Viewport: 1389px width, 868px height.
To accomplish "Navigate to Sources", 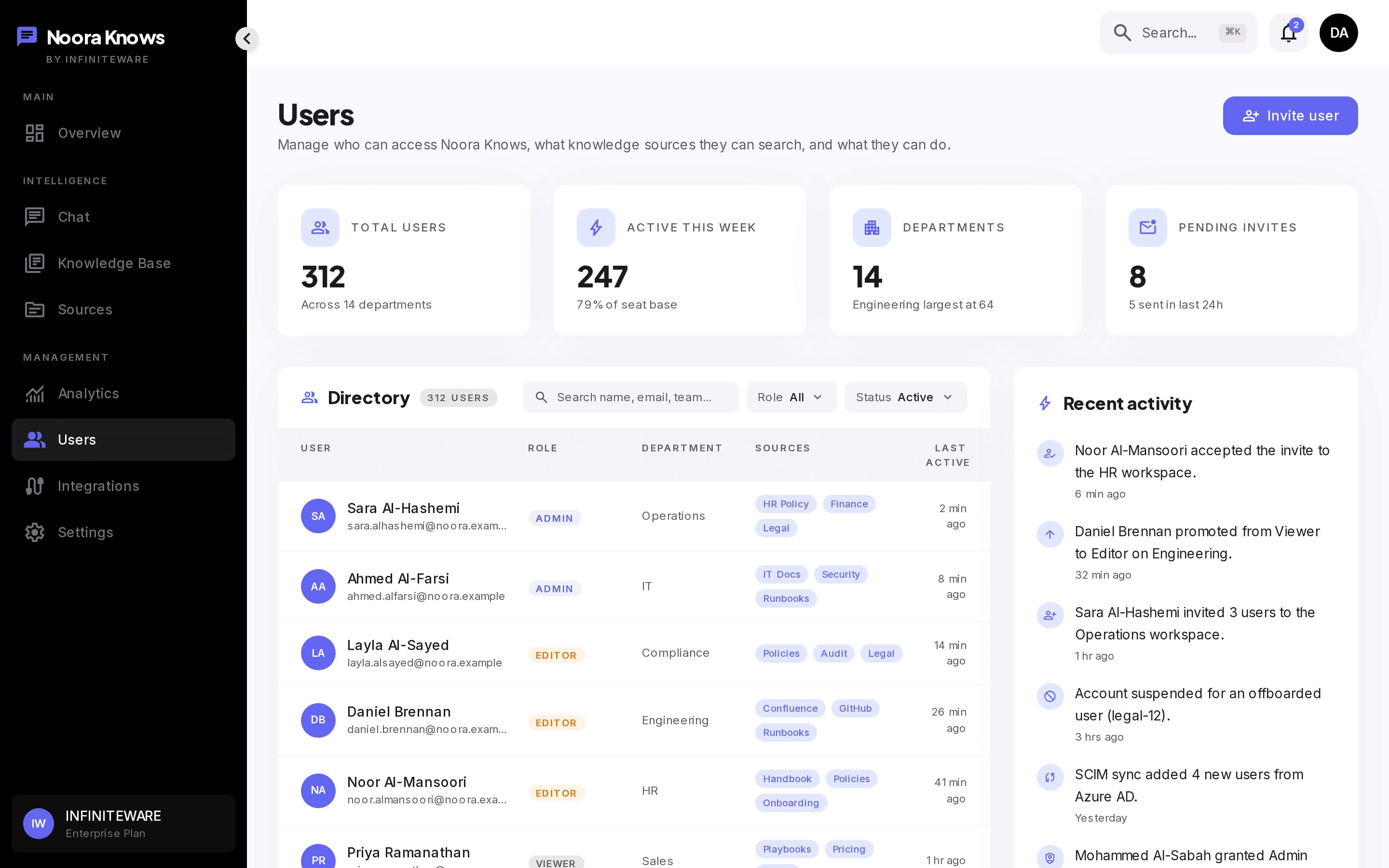I will [123, 310].
